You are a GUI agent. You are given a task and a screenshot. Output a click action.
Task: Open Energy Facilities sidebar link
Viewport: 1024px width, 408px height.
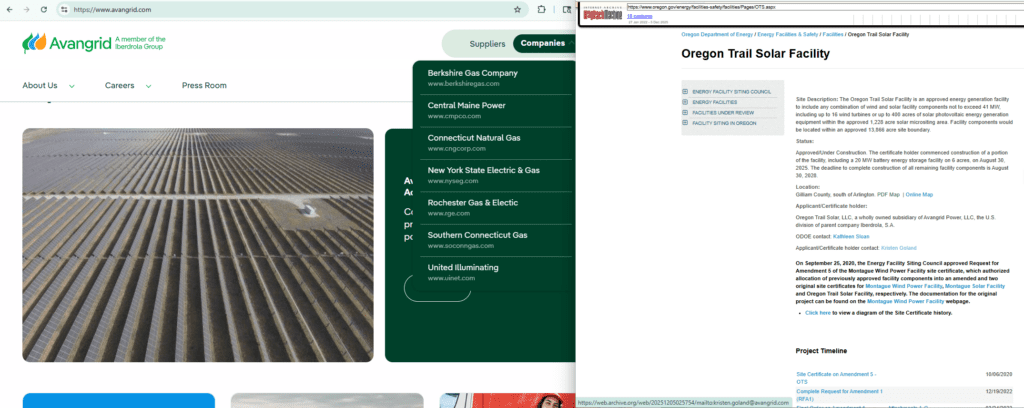pos(714,102)
